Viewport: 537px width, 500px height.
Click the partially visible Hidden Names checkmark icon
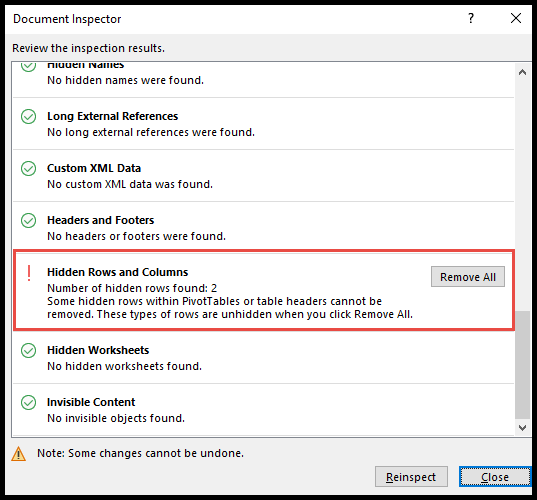[28, 66]
